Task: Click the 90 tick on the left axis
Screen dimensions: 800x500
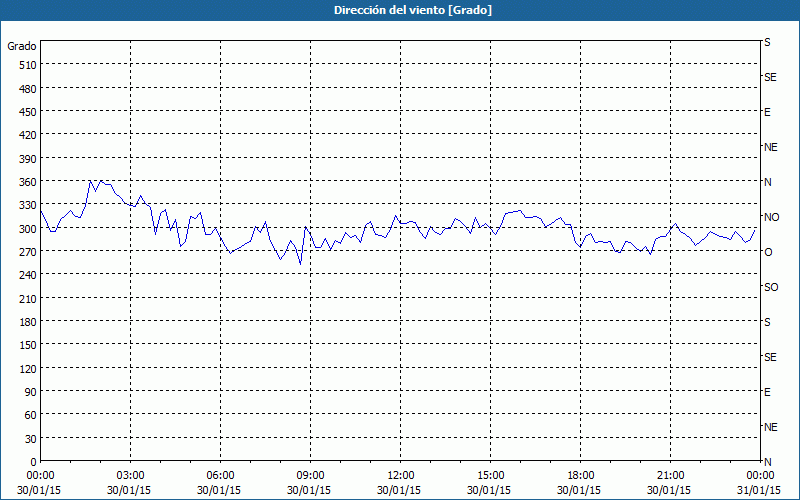Action: 28,391
